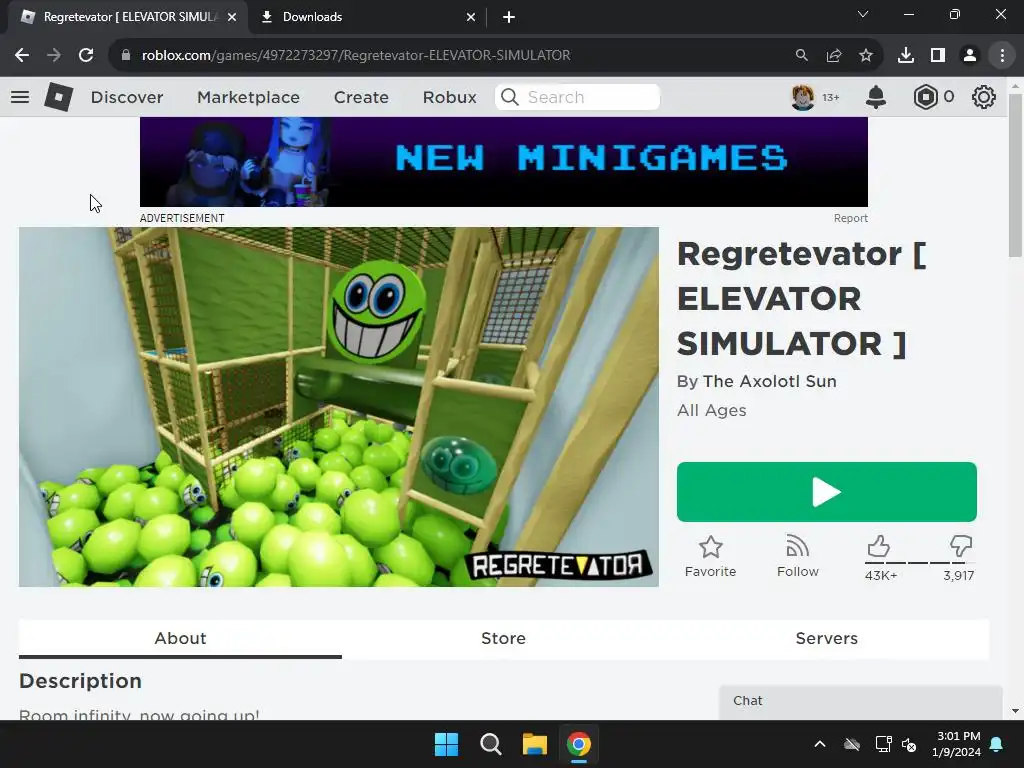Screen dimensions: 1024x768
Task: View site info via the padlock icon
Action: click(126, 56)
